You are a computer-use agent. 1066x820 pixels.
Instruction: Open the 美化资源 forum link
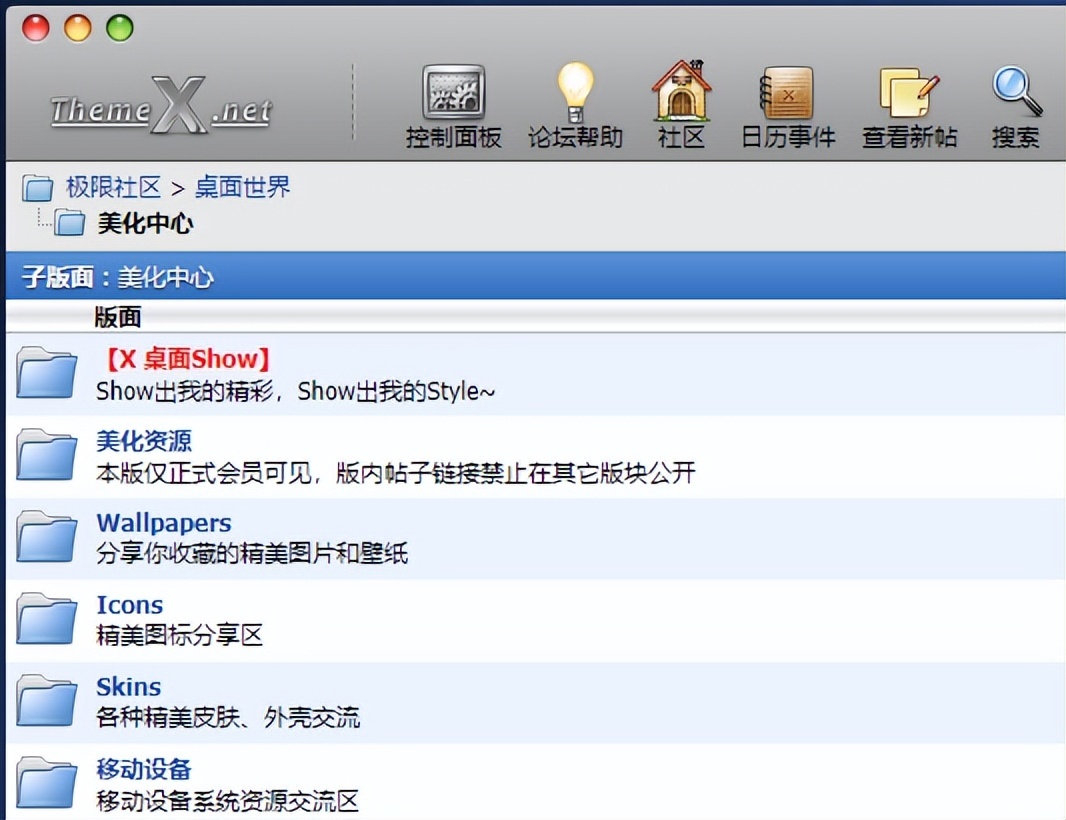coord(144,441)
